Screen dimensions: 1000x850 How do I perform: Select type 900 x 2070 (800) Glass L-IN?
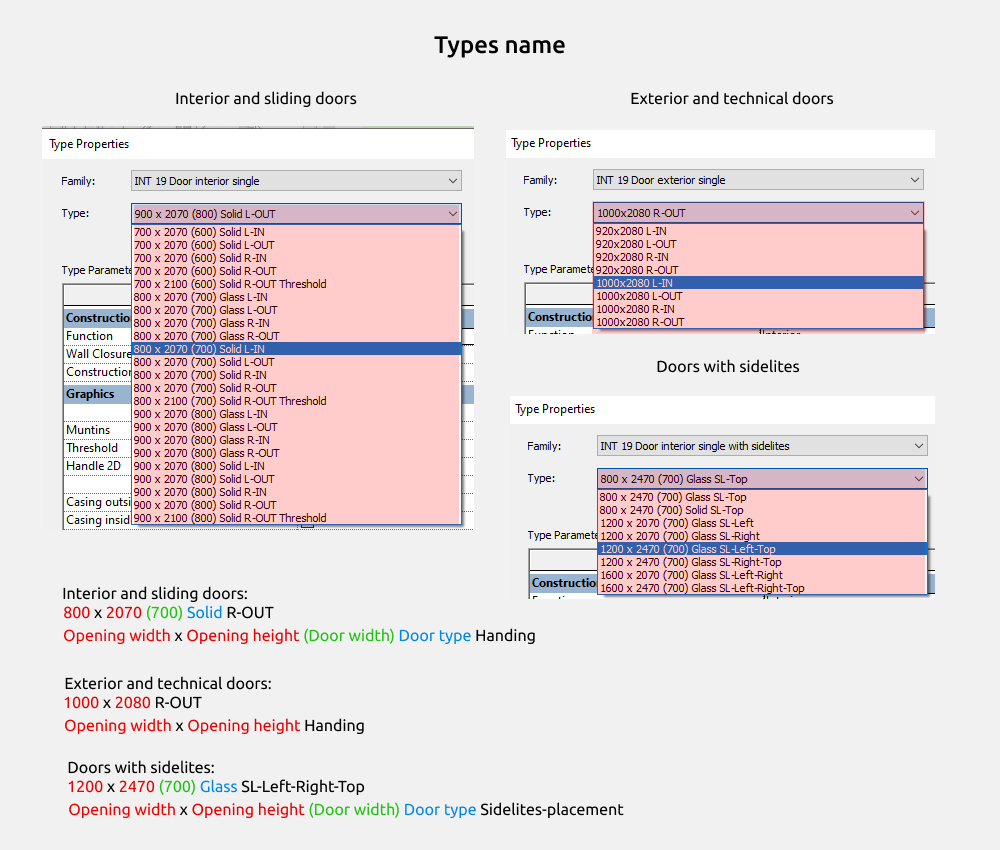tap(296, 414)
